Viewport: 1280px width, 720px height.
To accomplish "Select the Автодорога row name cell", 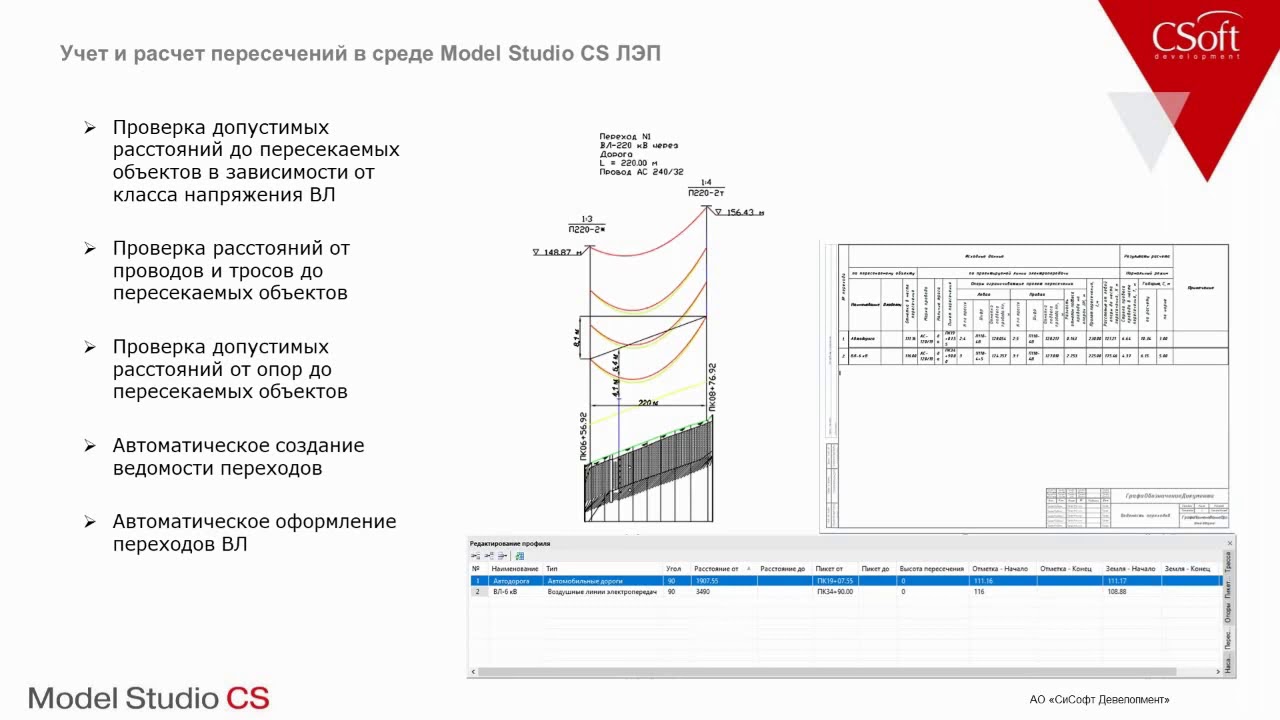I will (516, 581).
